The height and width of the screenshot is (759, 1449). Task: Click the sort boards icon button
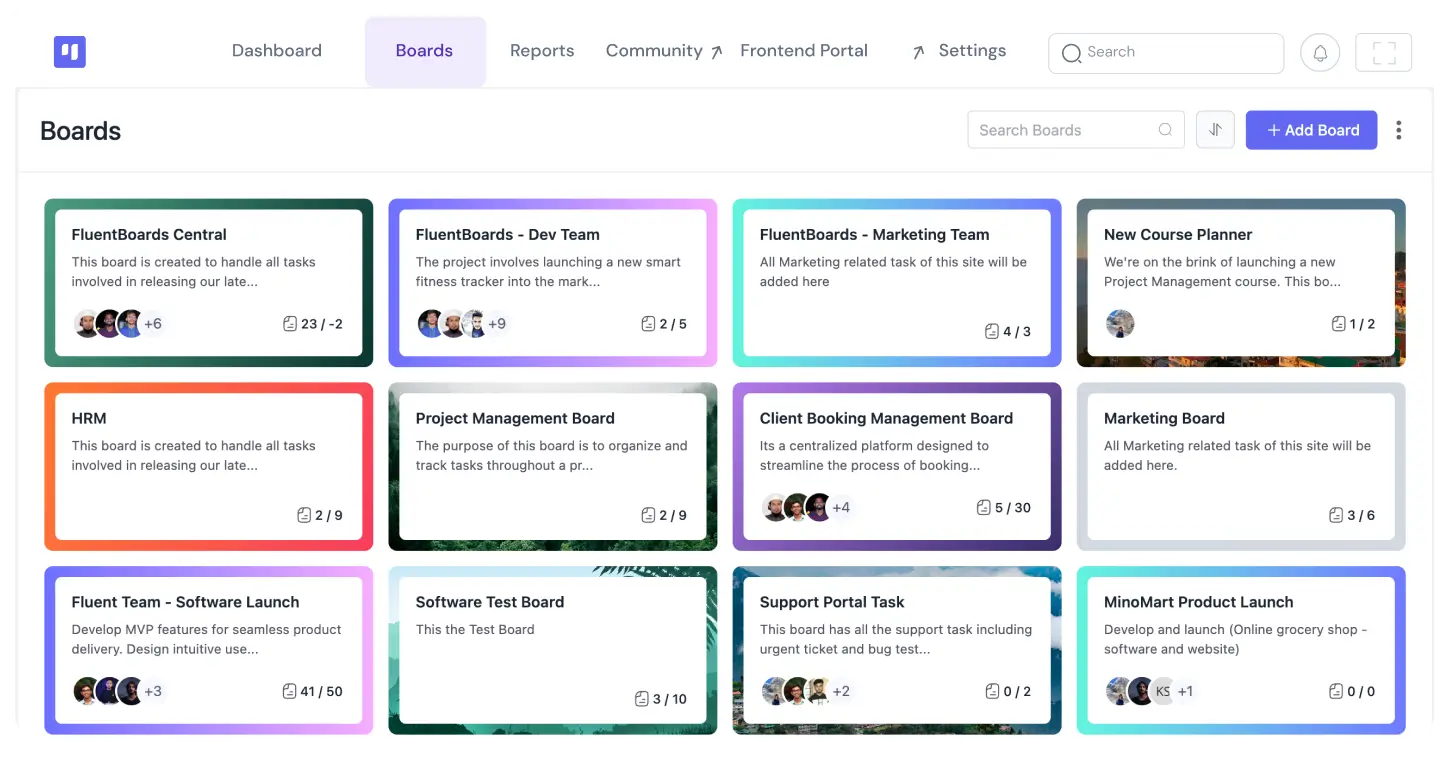coord(1215,130)
